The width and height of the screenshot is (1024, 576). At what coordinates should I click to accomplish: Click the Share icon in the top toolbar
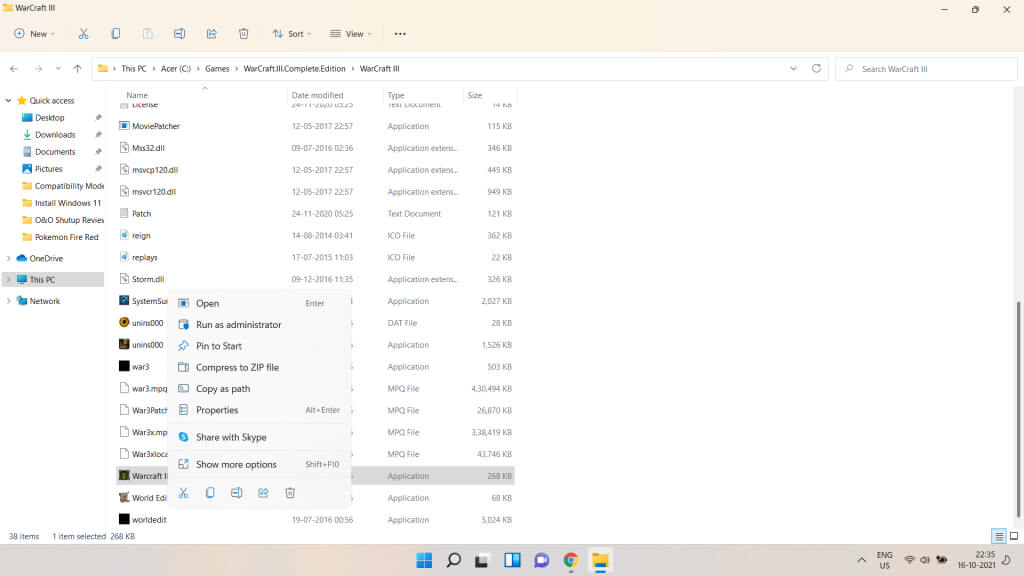(x=211, y=33)
